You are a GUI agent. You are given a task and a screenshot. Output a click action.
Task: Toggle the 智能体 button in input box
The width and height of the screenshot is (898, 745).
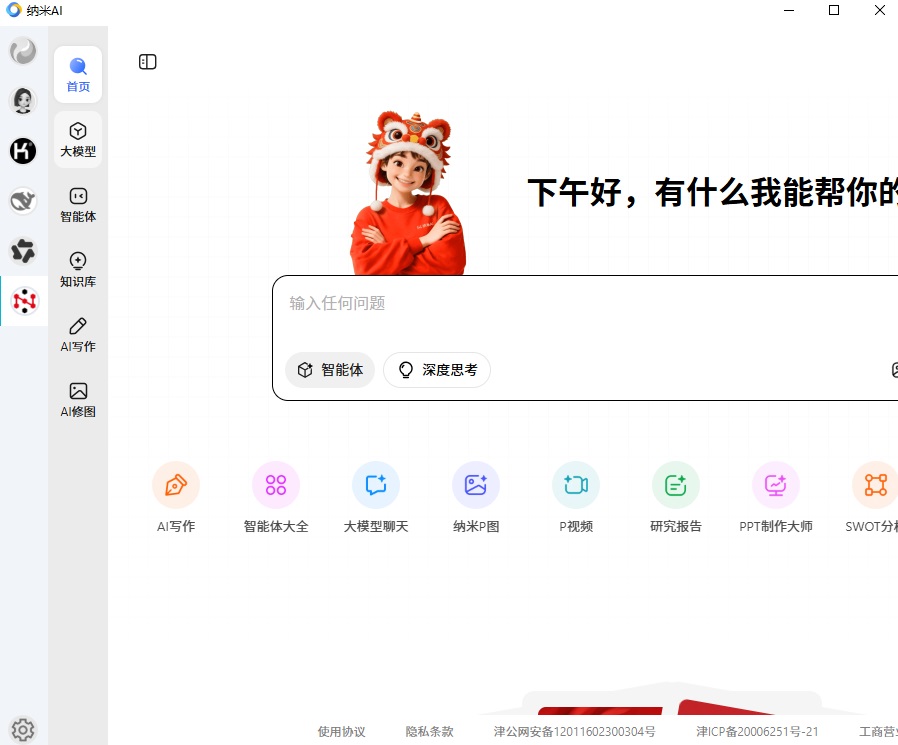tap(330, 370)
